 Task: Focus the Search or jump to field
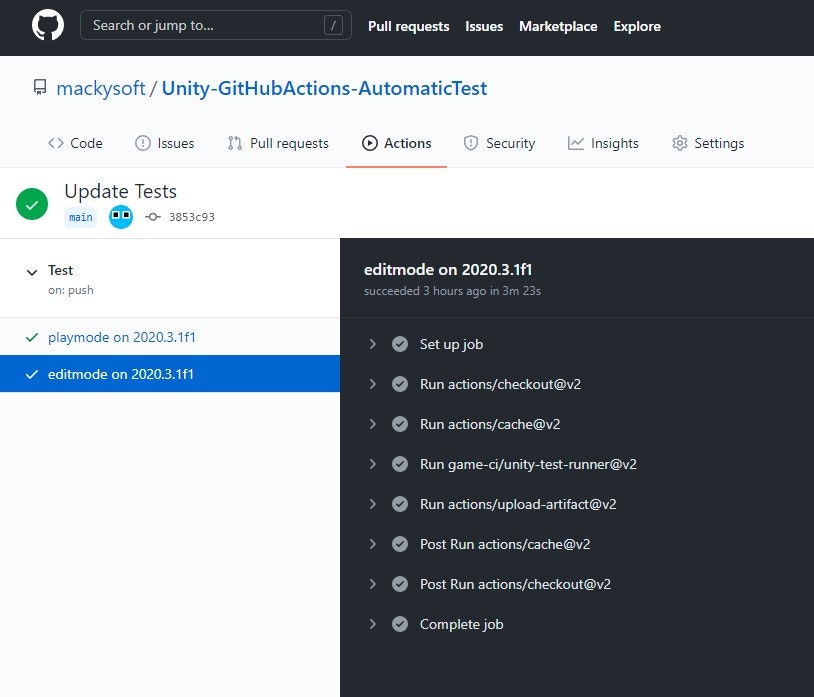(x=215, y=25)
